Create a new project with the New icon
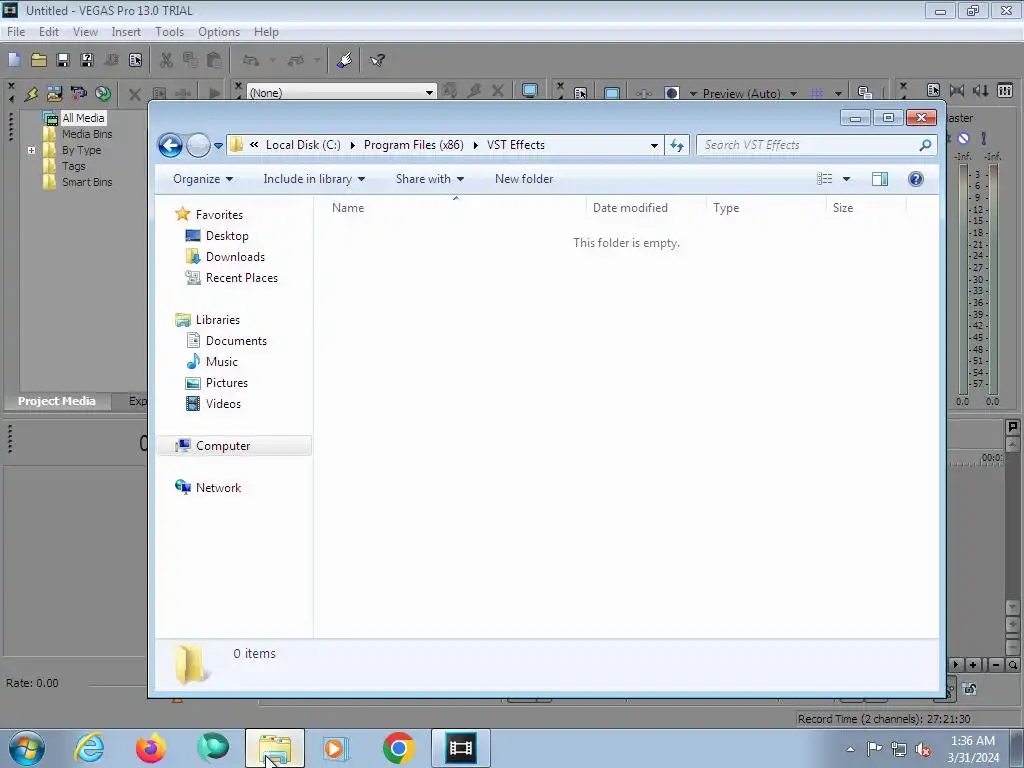 [x=14, y=60]
